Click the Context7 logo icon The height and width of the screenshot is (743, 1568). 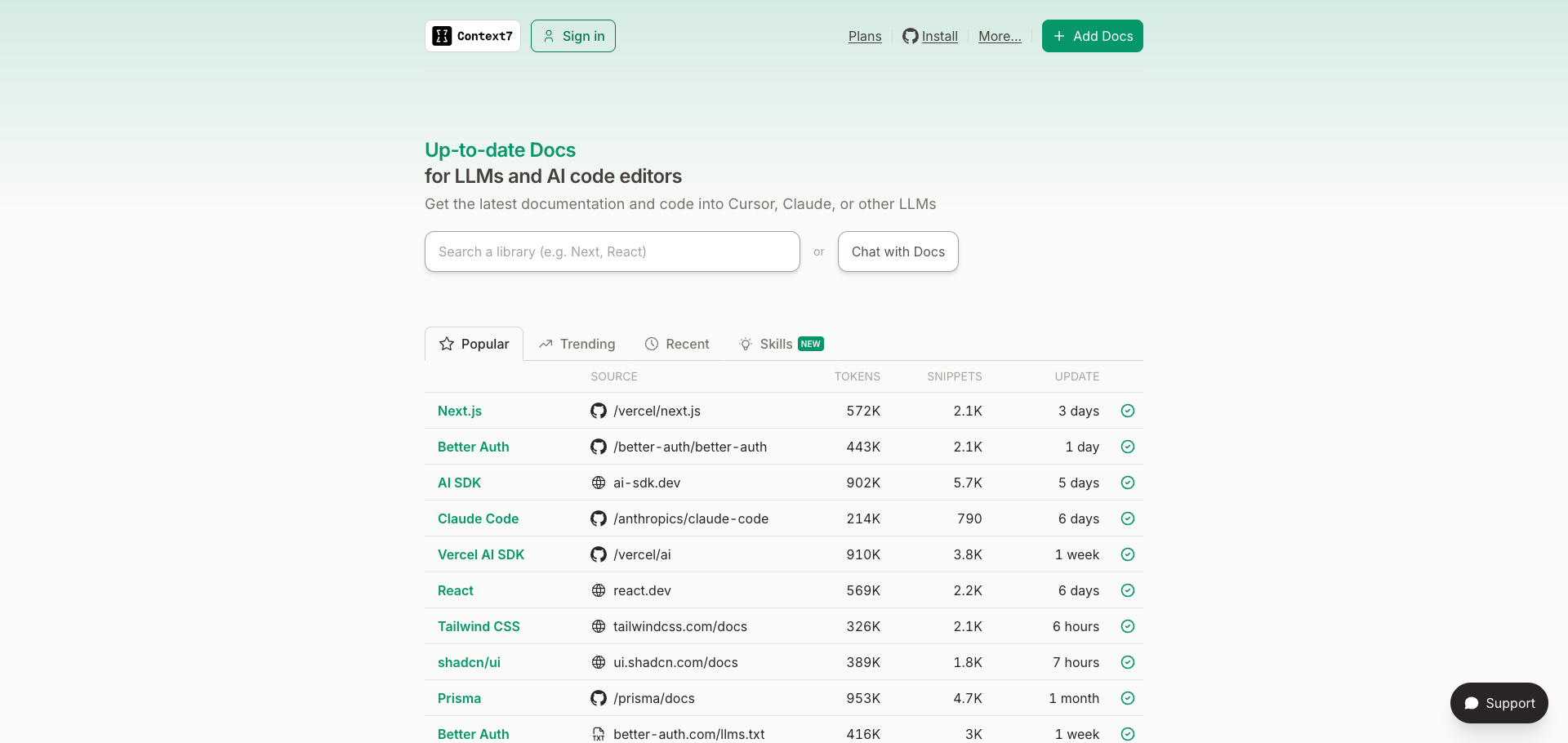point(442,36)
